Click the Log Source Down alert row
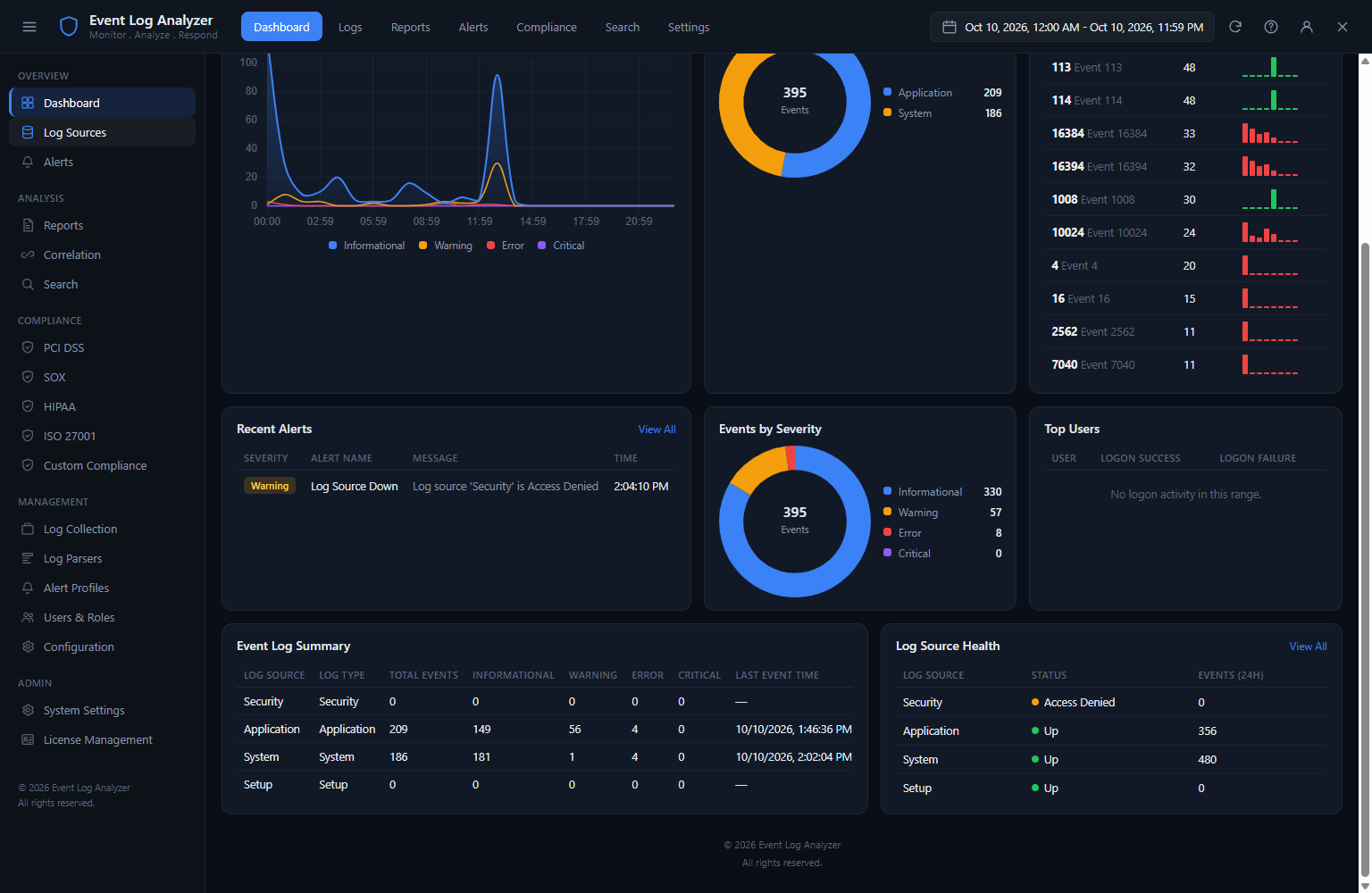This screenshot has height=893, width=1372. tap(456, 487)
